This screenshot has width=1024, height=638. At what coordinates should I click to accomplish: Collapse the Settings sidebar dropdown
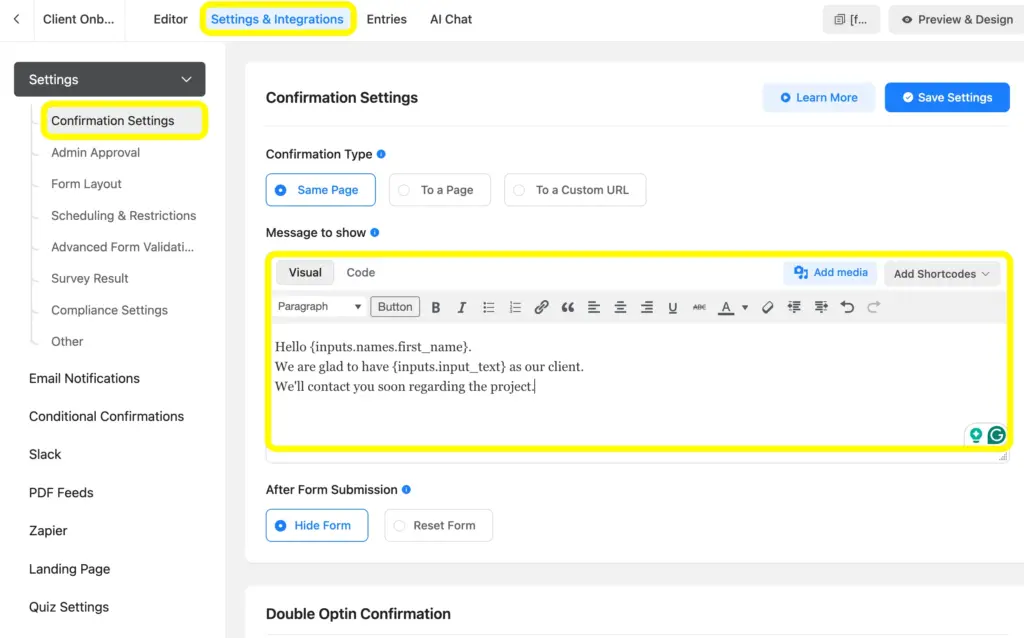tap(110, 80)
